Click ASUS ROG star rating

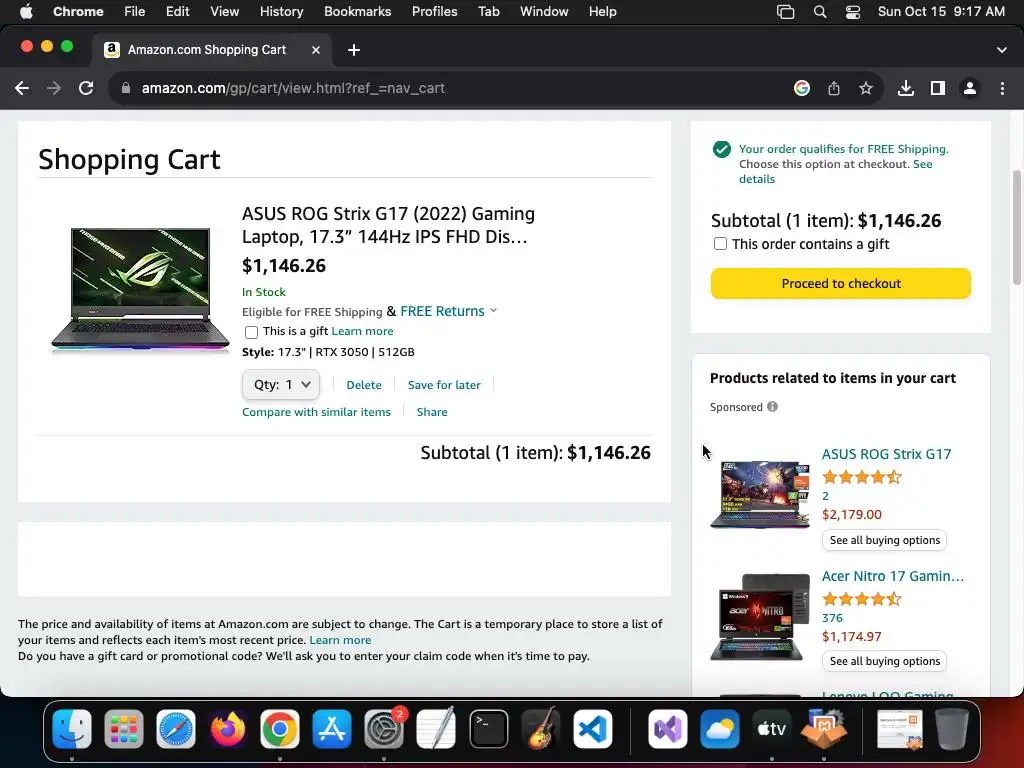pyautogui.click(x=861, y=477)
